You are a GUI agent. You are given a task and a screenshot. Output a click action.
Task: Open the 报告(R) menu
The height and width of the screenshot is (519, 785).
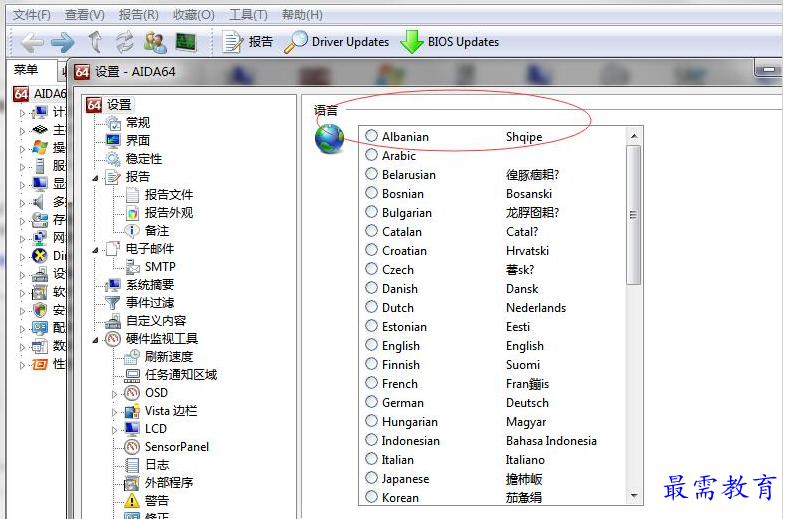click(139, 15)
